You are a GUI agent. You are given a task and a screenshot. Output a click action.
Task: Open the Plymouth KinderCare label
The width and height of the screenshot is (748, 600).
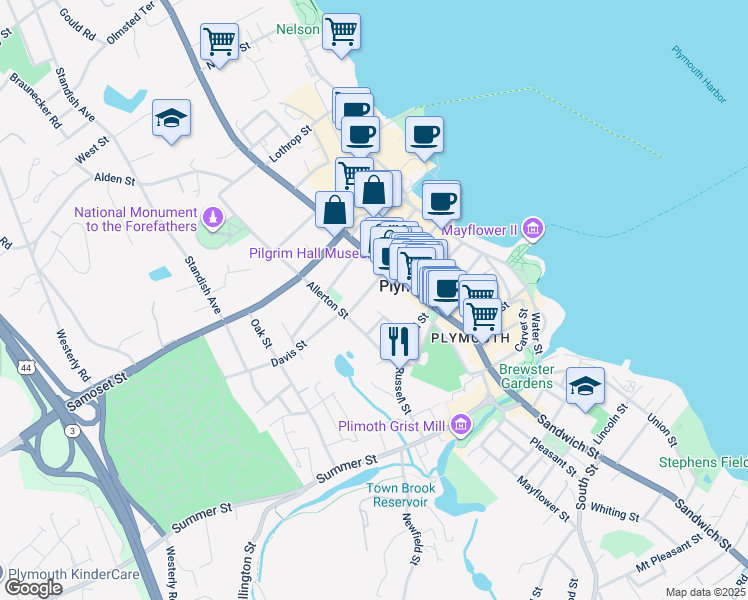(x=74, y=574)
